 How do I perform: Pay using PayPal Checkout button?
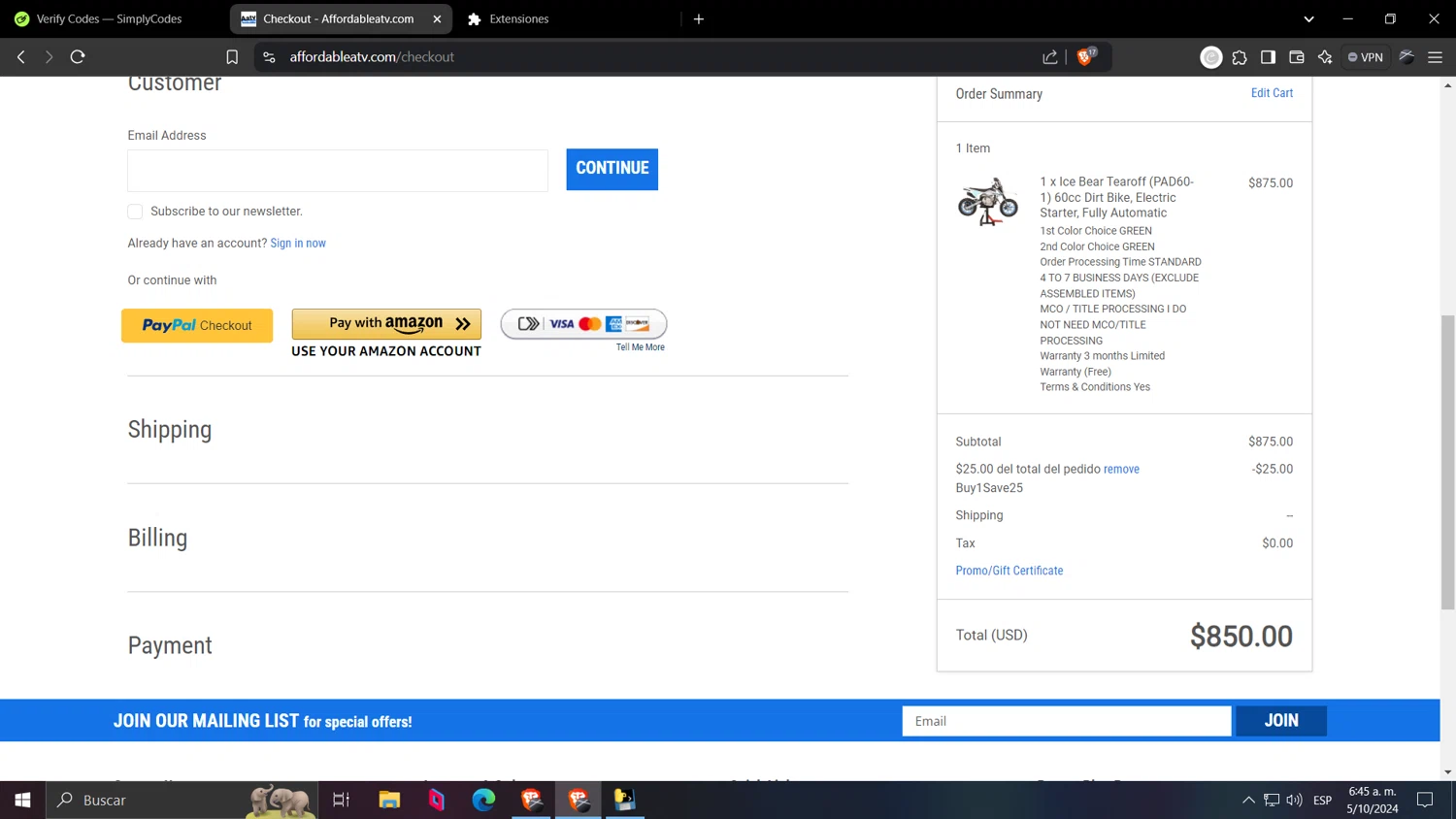[x=197, y=325]
